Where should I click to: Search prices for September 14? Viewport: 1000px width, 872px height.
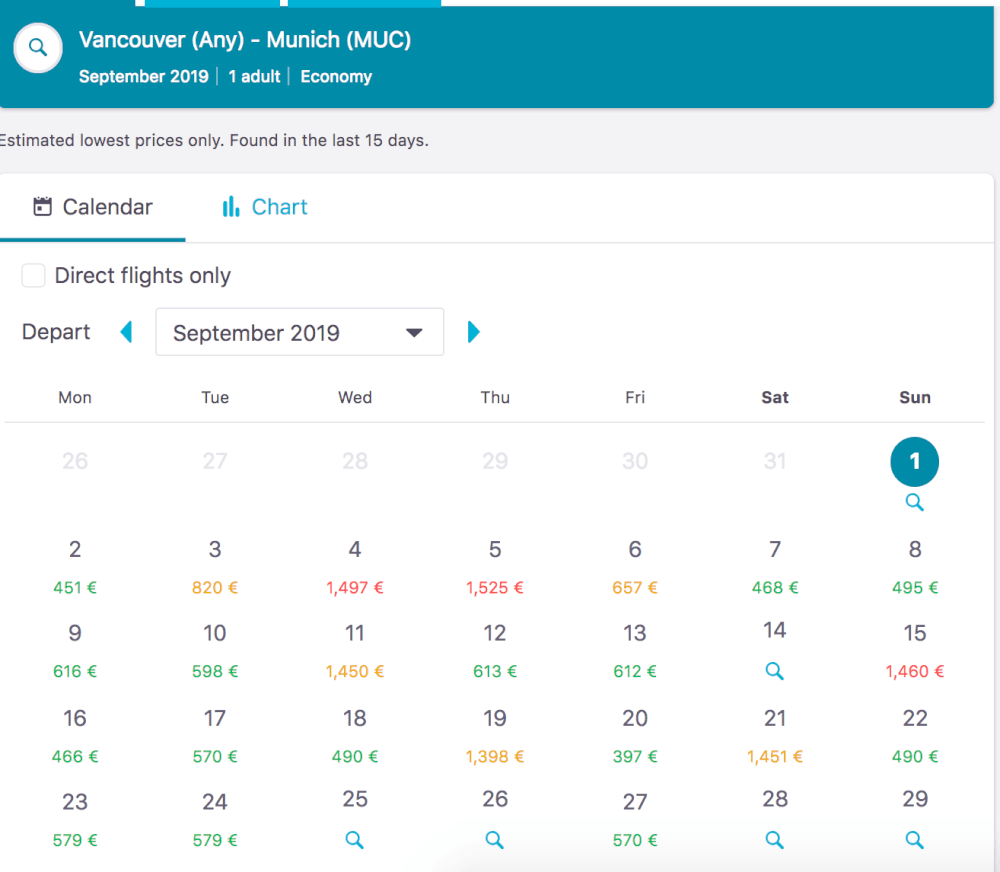point(774,671)
